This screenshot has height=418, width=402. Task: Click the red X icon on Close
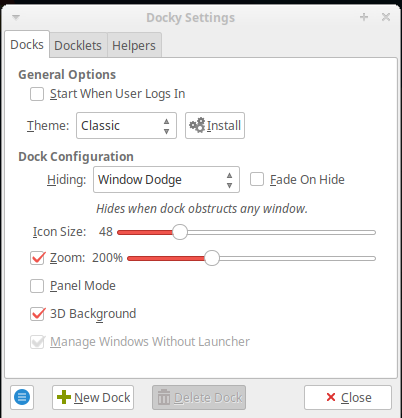click(331, 397)
